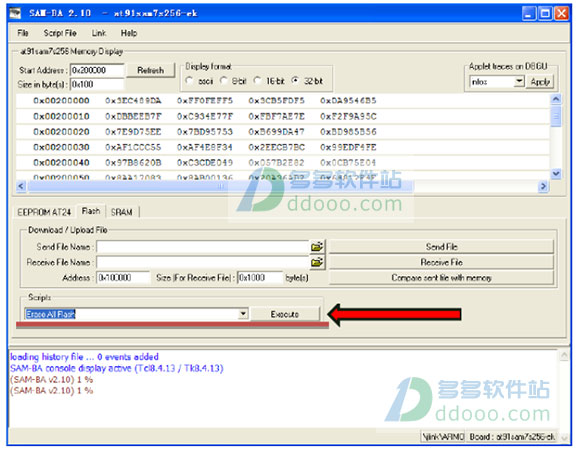Image resolution: width=580 pixels, height=452 pixels.
Task: Click memory value 0x97B8620B
Action: 133,163
